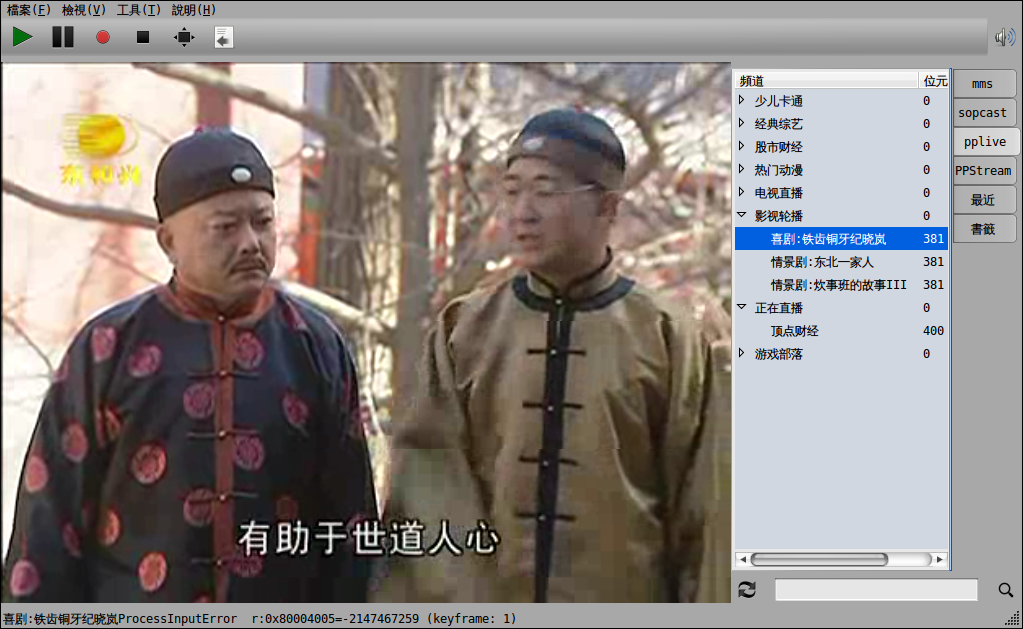Viewport: 1023px width, 629px height.
Task: Expand the 少儿卡通 category
Action: pos(742,100)
